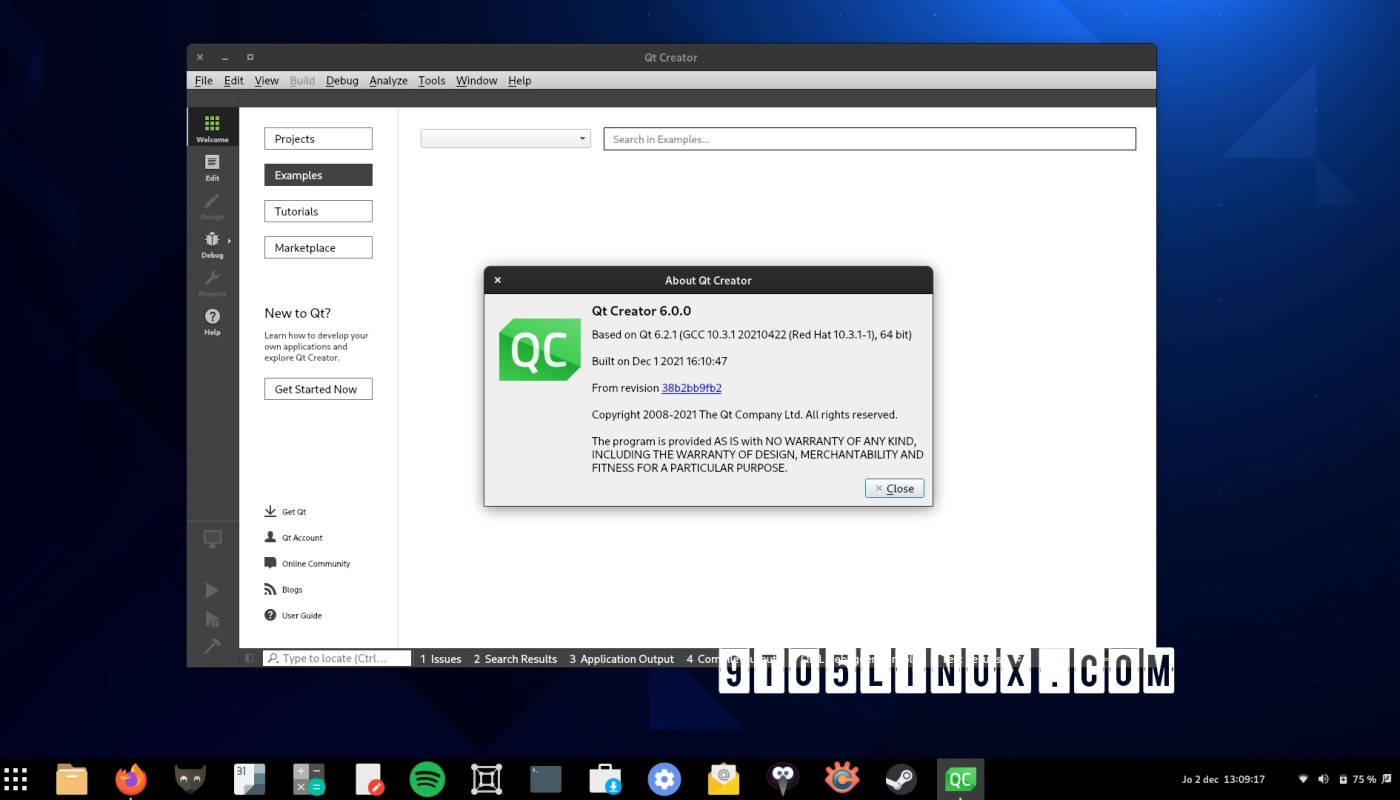Click the Build hammer icon
The image size is (1400, 800).
point(212,646)
